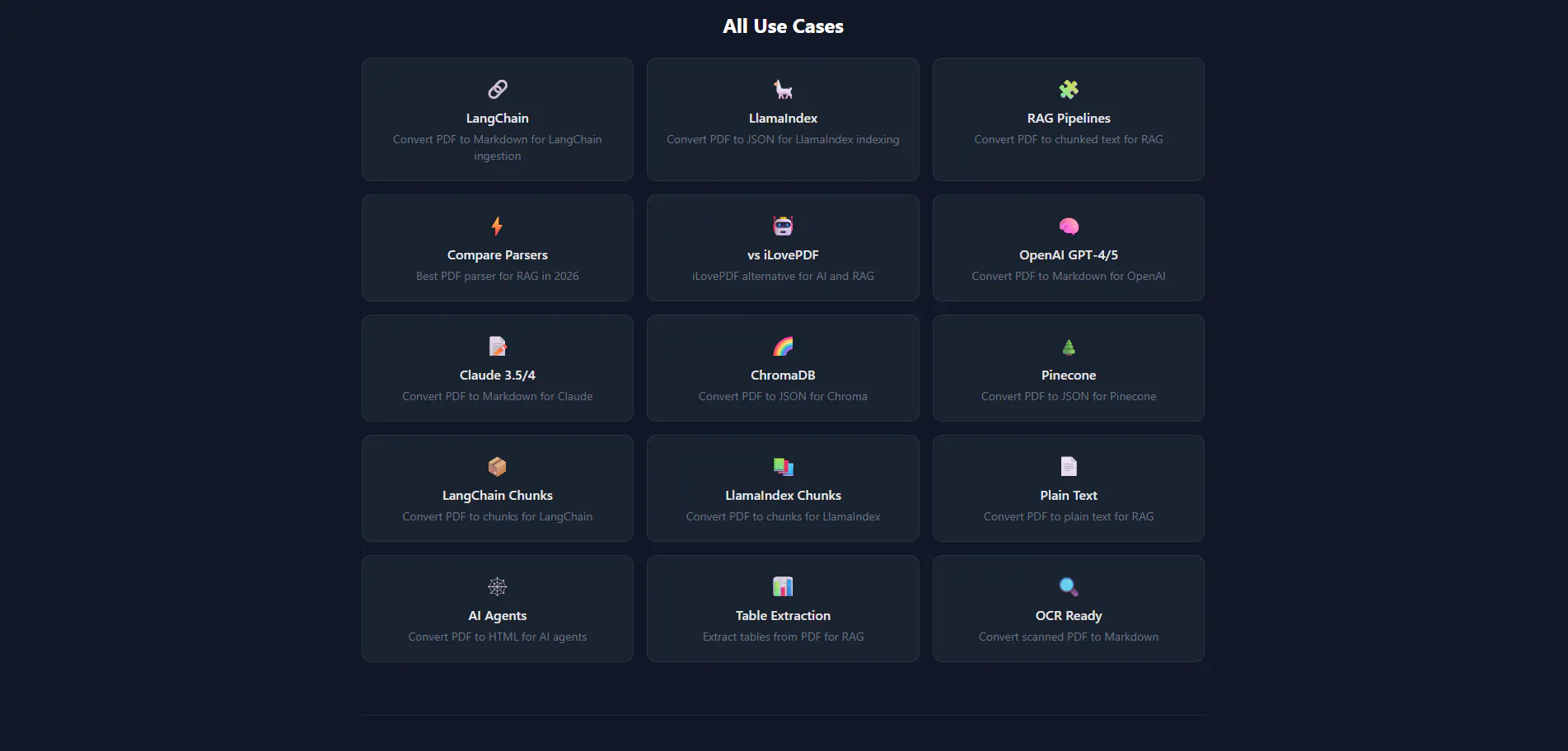Click the evergreen tree icon above Pinecone
Image resolution: width=1568 pixels, height=751 pixels.
click(1069, 346)
